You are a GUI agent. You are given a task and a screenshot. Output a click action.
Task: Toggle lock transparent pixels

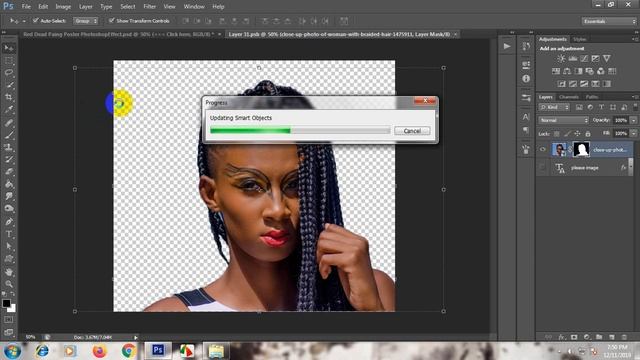(x=557, y=133)
